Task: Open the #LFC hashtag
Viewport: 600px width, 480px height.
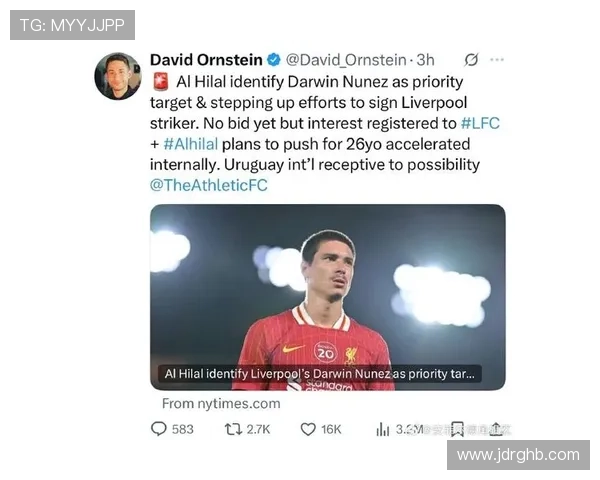Action: click(x=480, y=123)
